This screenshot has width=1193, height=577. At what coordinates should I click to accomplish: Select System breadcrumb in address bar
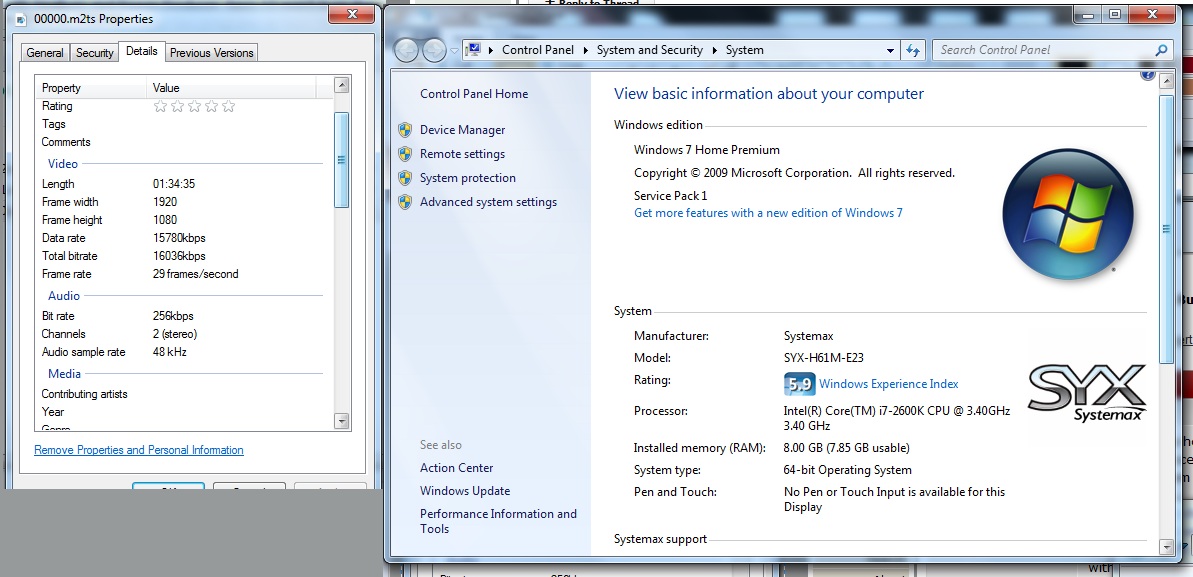(744, 49)
